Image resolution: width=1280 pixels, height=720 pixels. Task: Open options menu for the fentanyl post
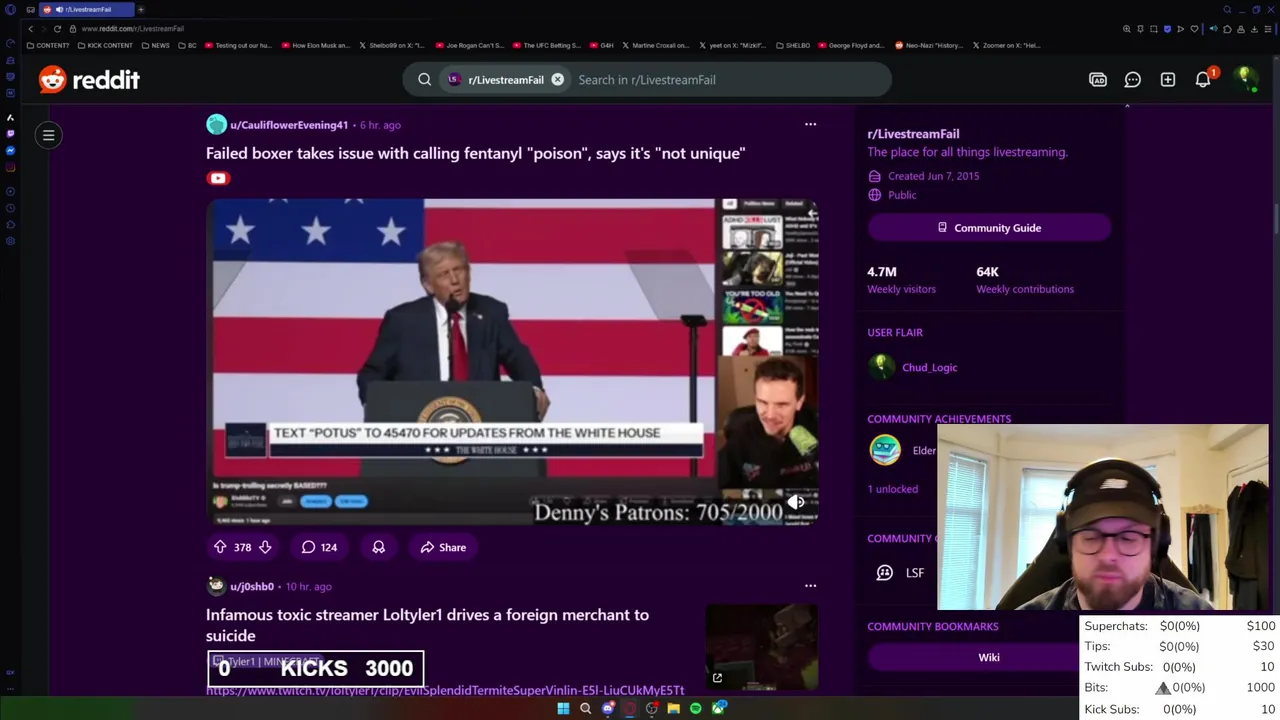810,125
